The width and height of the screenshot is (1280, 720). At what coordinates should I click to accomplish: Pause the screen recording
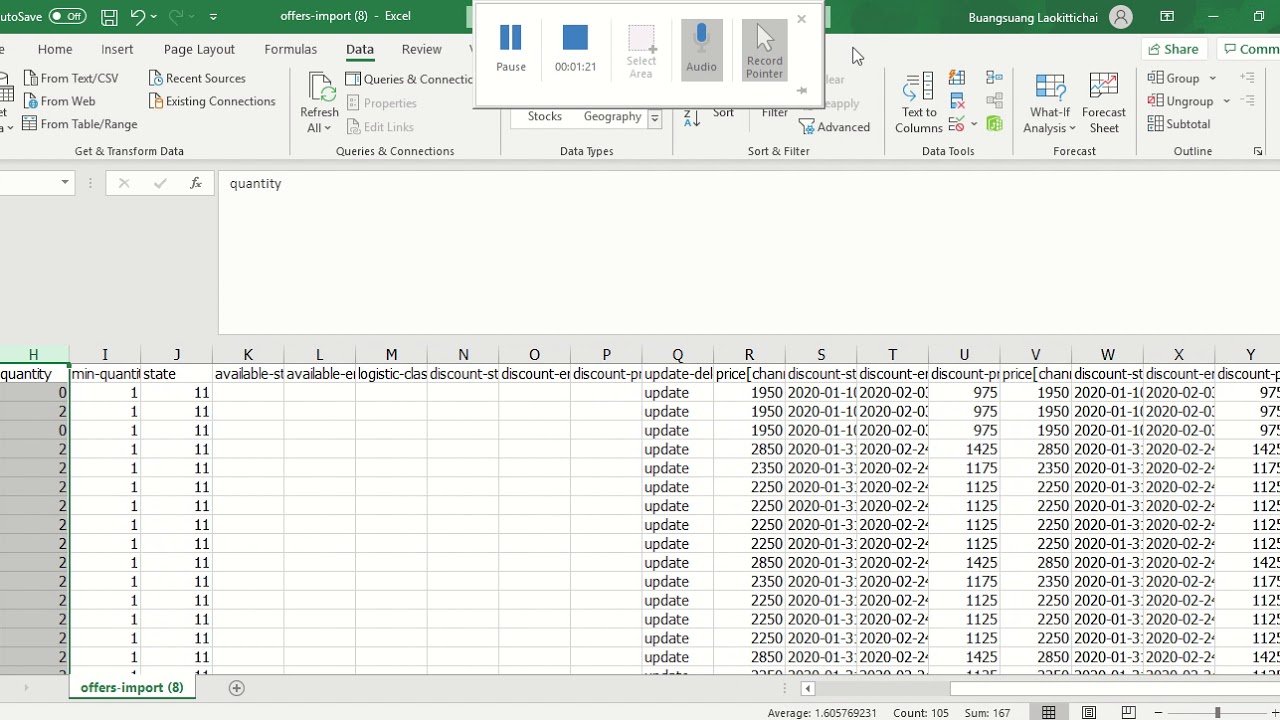(x=511, y=49)
